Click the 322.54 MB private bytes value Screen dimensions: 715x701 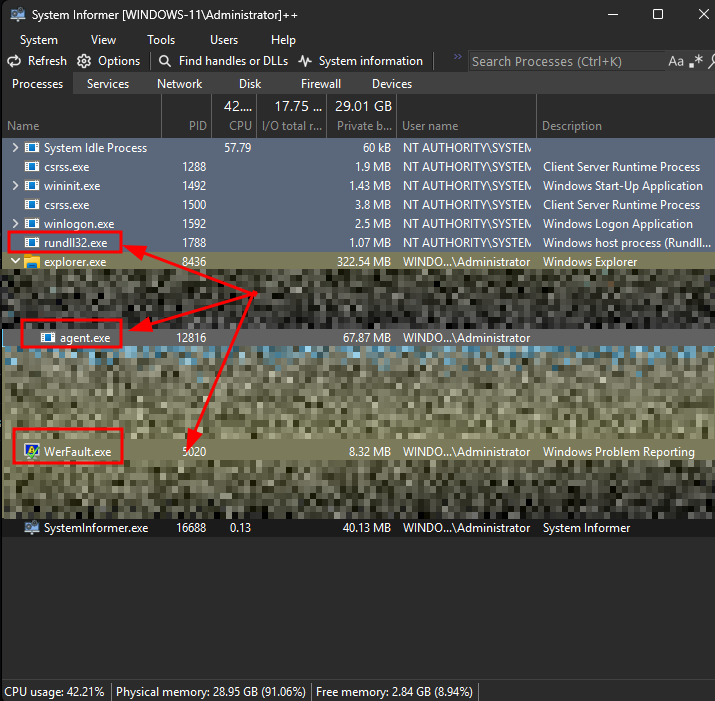pos(364,262)
